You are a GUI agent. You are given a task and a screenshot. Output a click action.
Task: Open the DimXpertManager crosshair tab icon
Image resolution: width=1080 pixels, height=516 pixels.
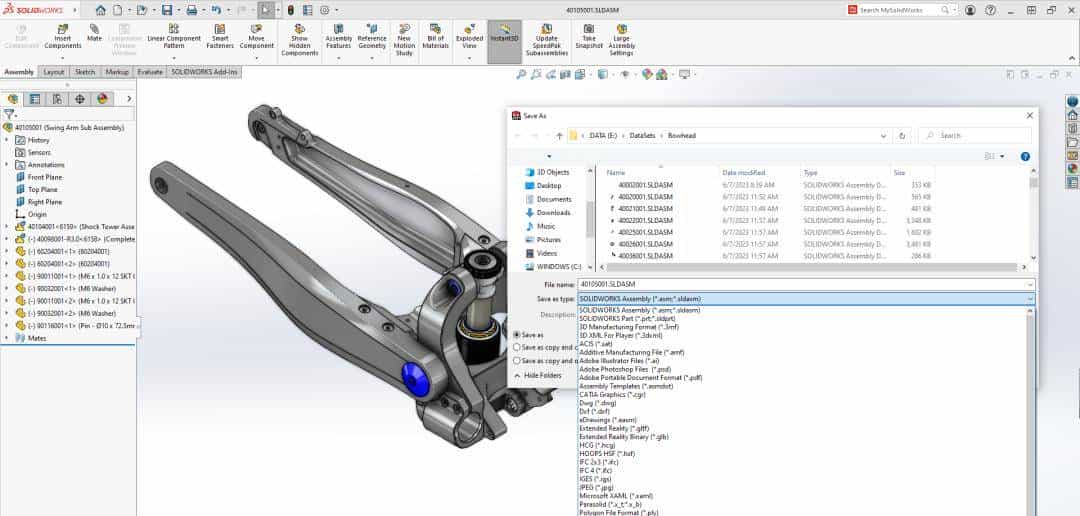pos(80,99)
